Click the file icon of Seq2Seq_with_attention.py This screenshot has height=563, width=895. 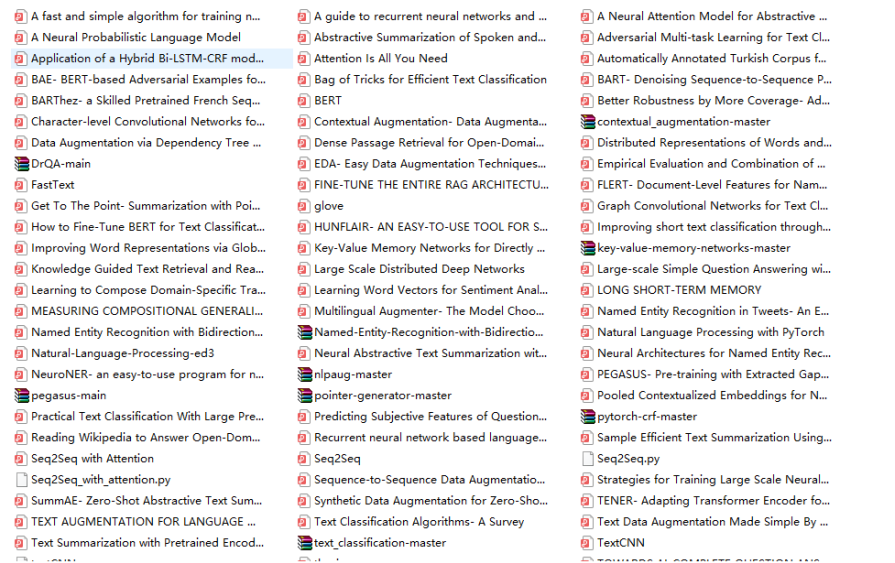21,480
